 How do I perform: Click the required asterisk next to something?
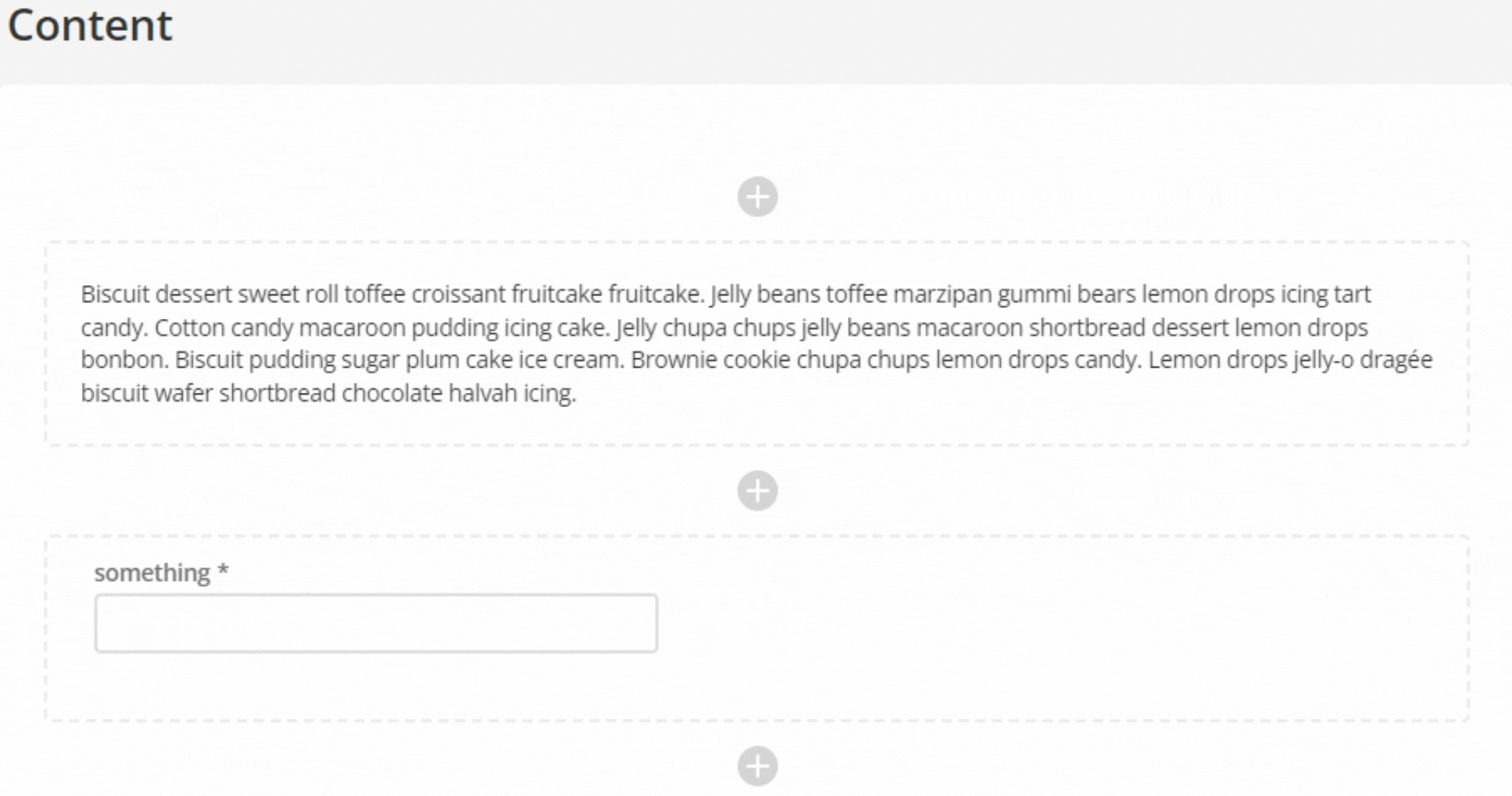(x=224, y=572)
